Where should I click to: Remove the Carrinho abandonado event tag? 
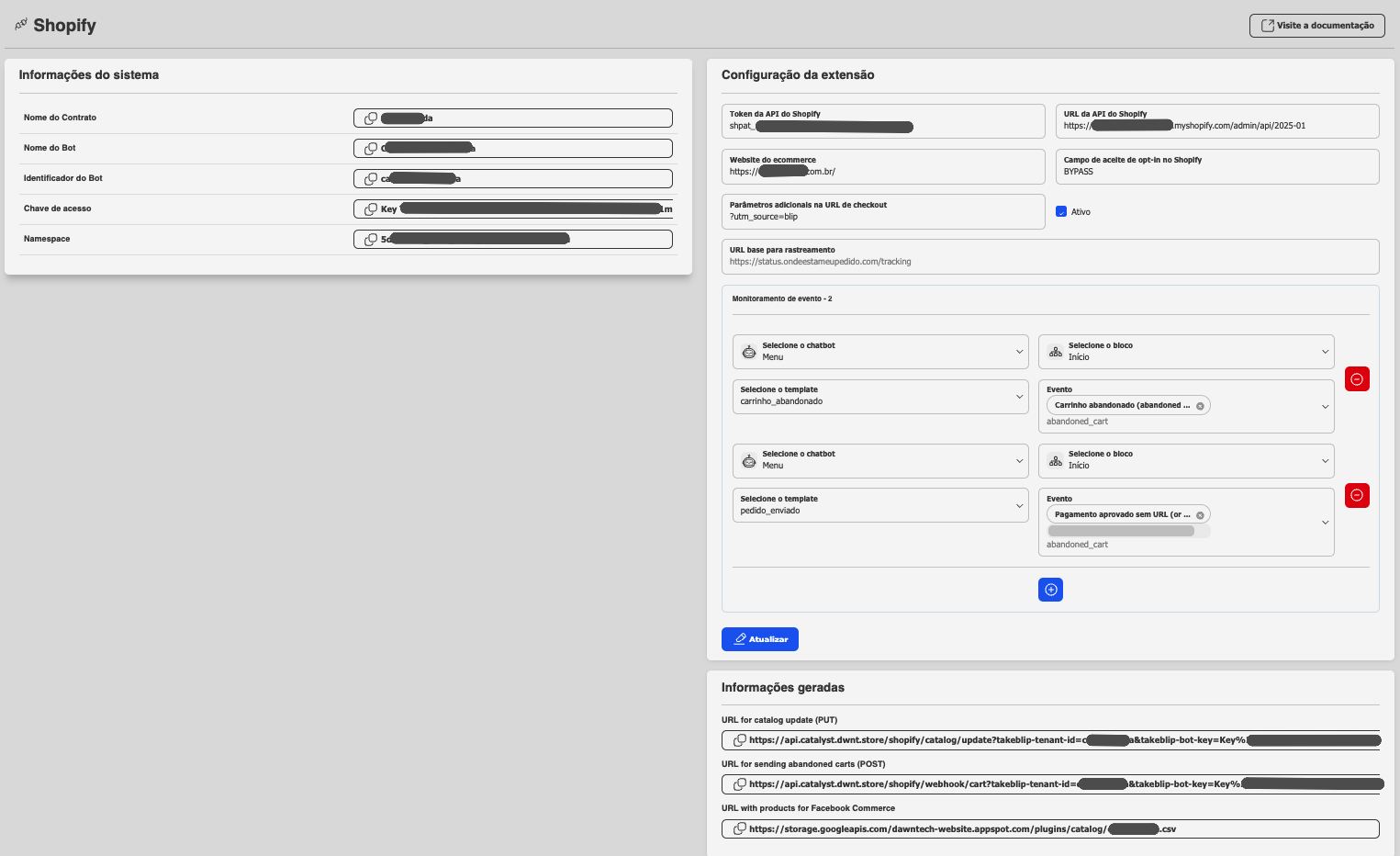pos(1200,406)
